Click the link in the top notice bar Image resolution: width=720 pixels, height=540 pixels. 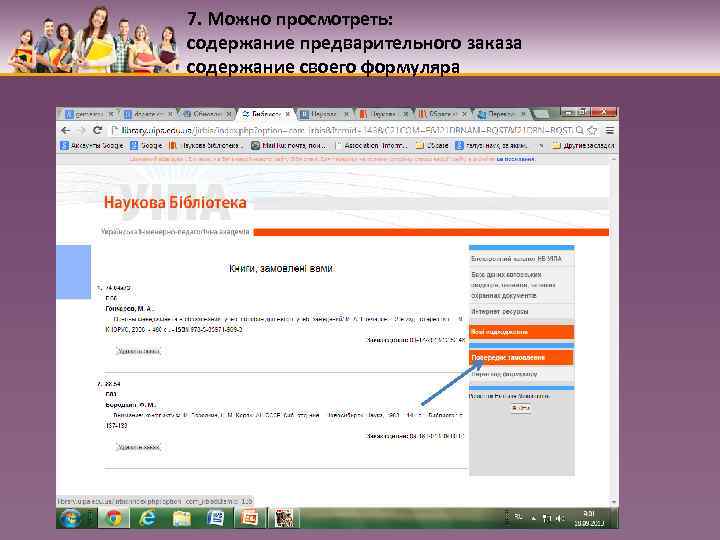(515, 159)
